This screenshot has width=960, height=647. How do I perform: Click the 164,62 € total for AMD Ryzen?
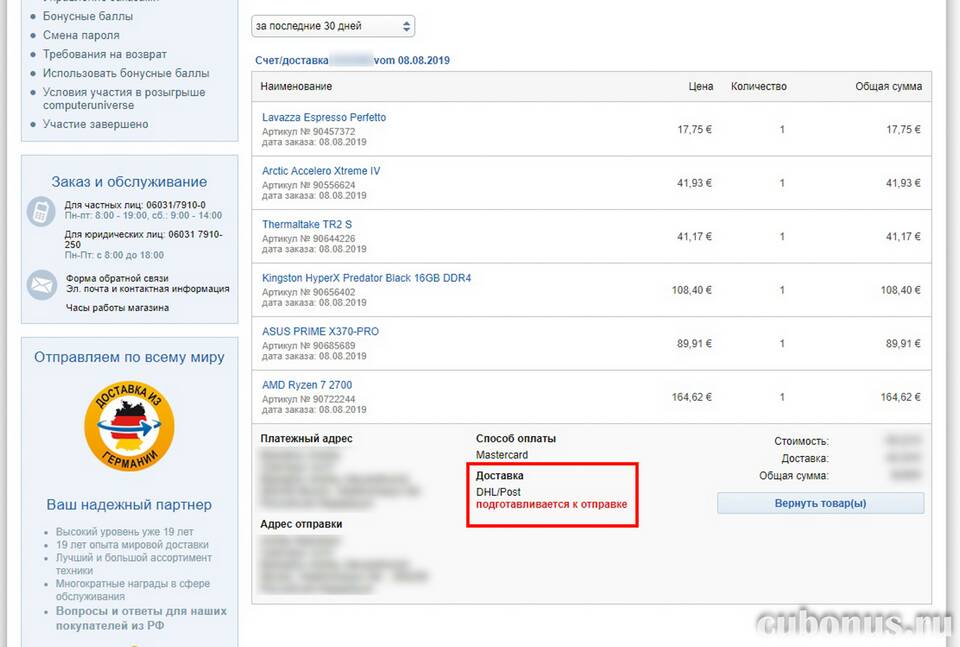click(x=900, y=397)
